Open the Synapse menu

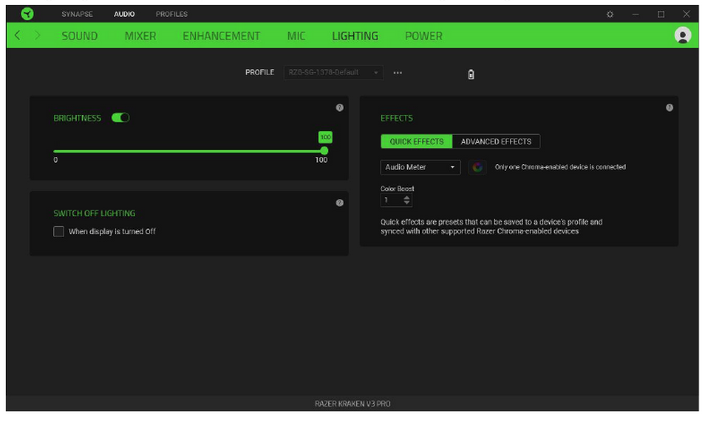(77, 14)
